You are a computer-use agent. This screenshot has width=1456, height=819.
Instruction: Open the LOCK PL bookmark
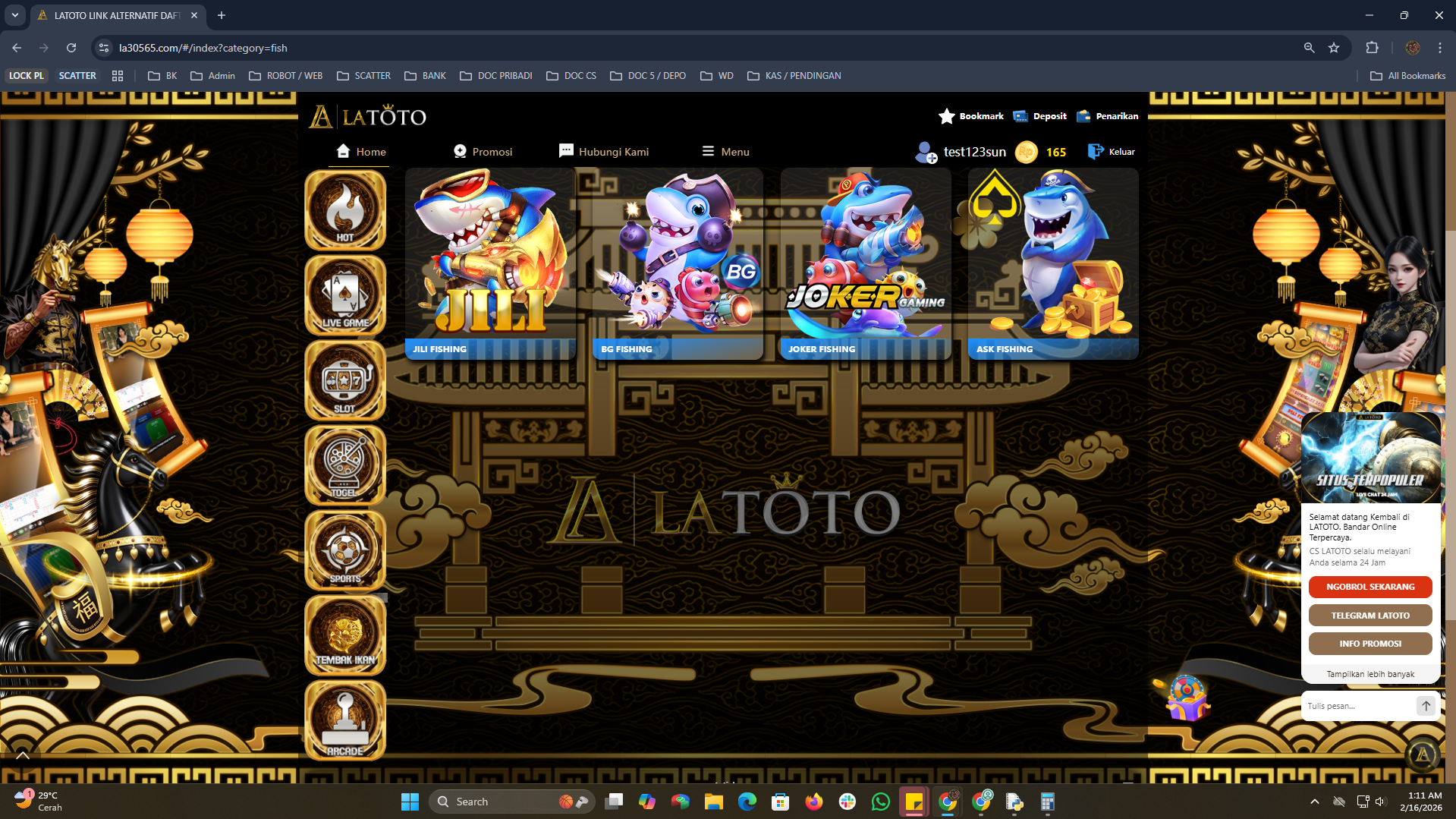(x=27, y=76)
